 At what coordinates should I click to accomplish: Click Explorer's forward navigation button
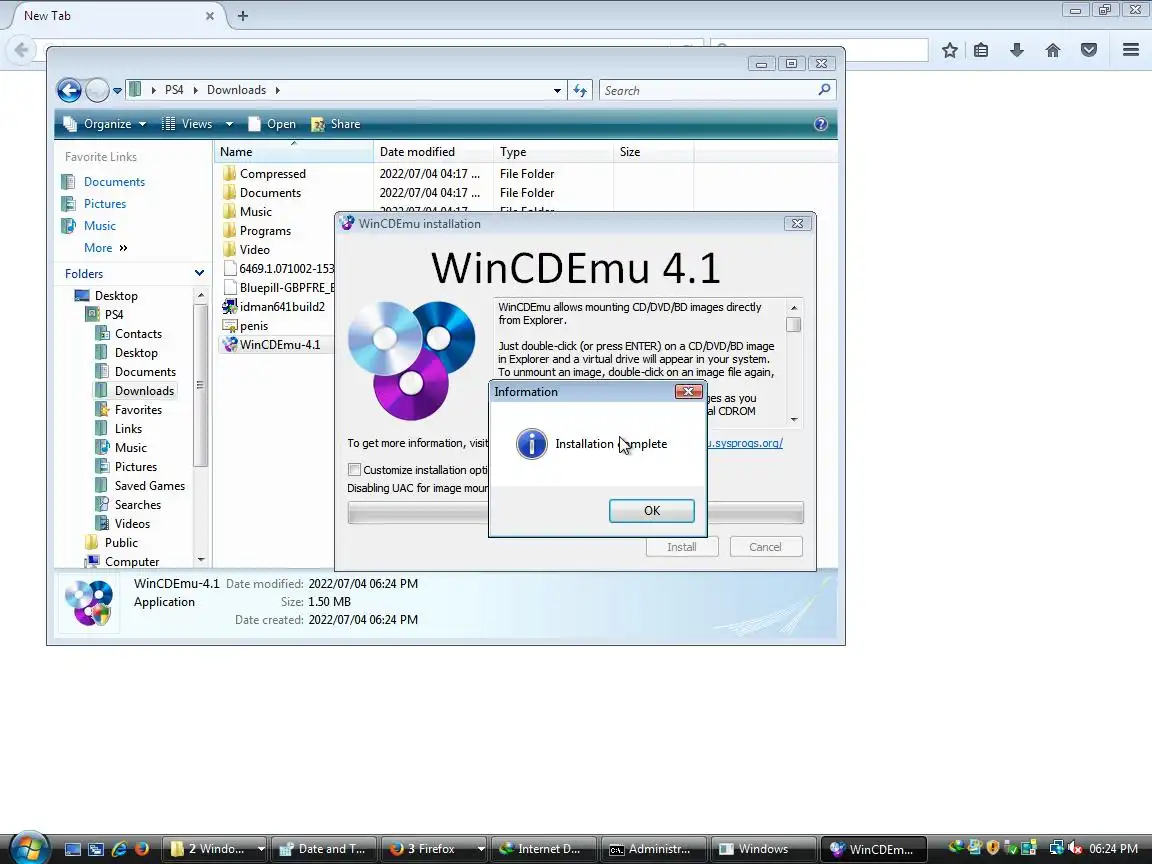tap(96, 90)
